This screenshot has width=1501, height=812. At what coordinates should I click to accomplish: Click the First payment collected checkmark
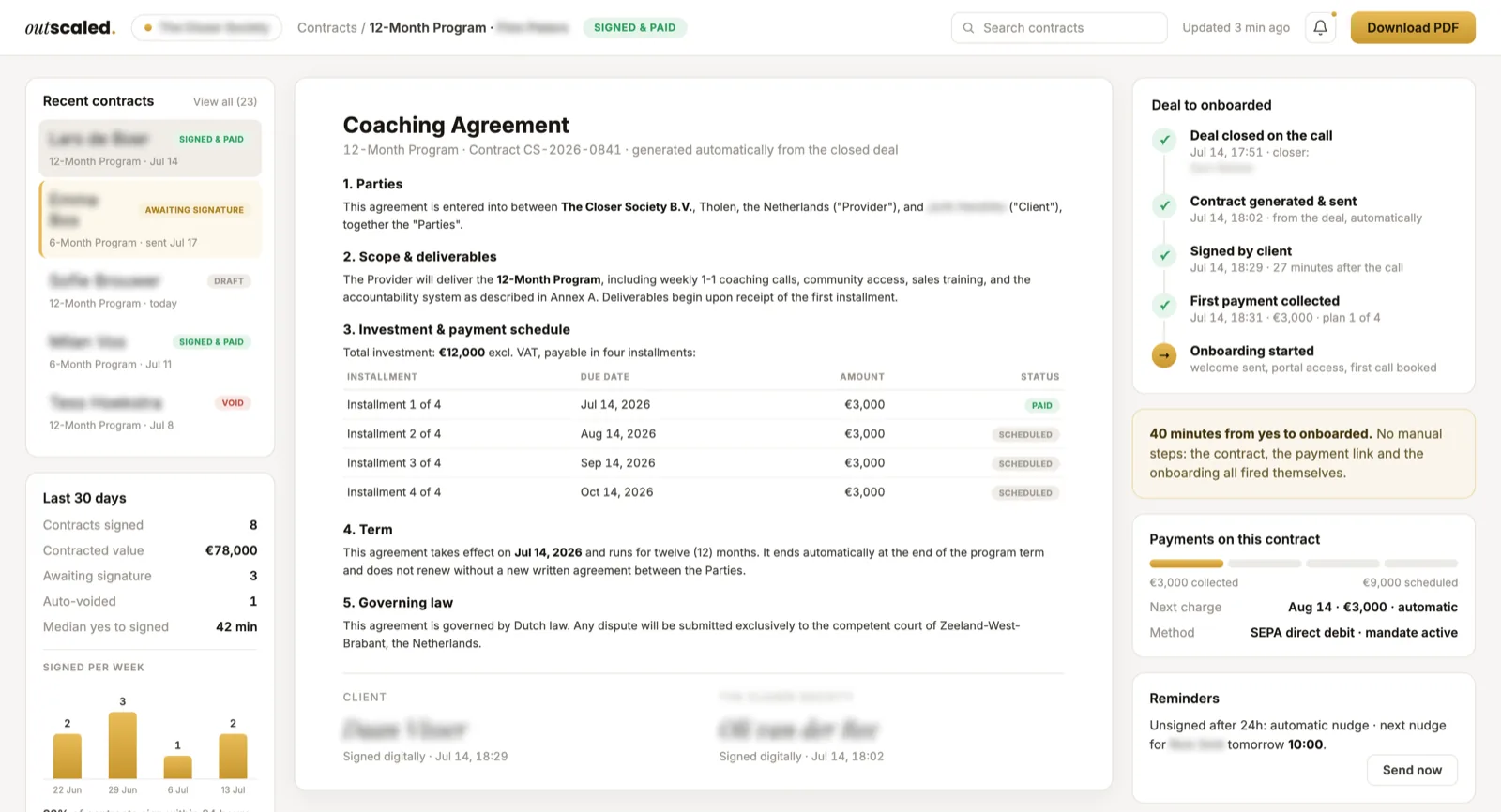click(x=1164, y=305)
